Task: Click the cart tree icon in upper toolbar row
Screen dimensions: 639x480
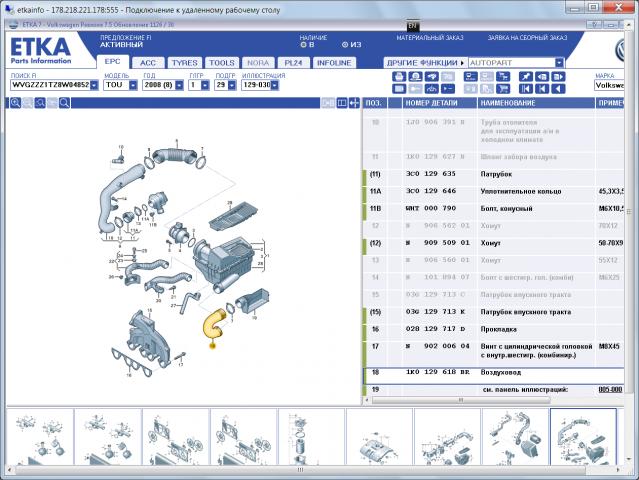Action: [x=504, y=76]
